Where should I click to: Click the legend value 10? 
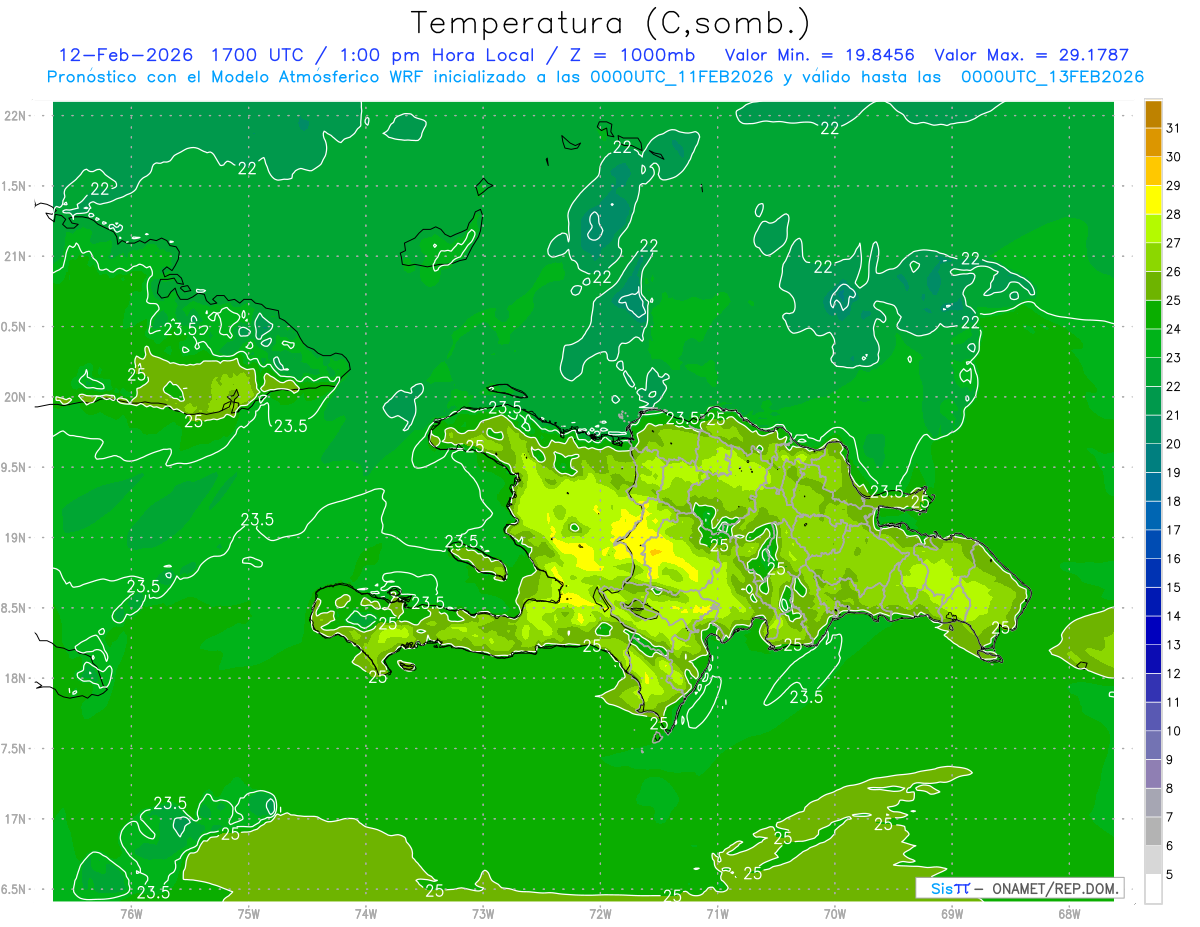[x=1174, y=731]
